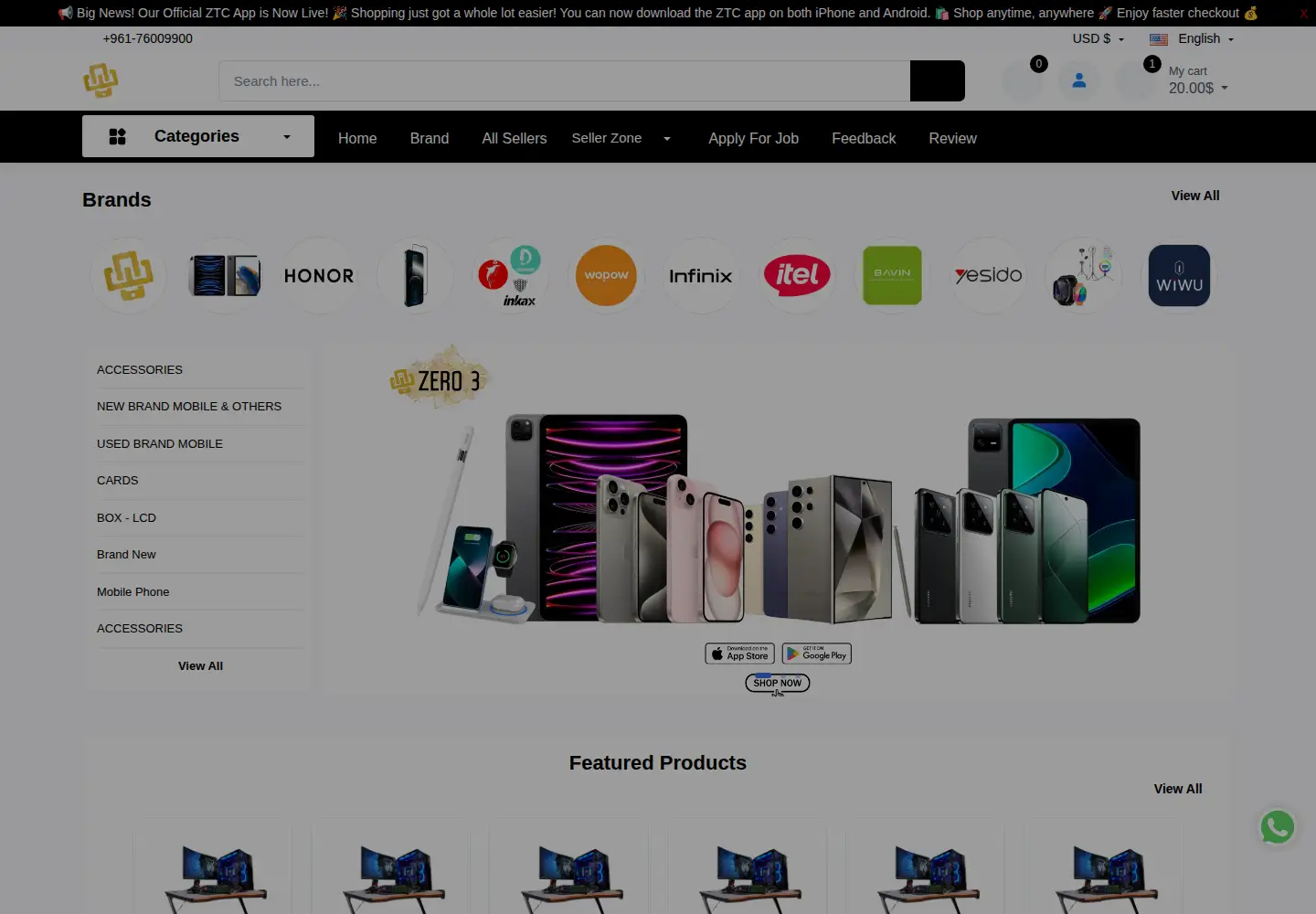Click View All for Featured Products
The width and height of the screenshot is (1316, 914).
(x=1178, y=789)
